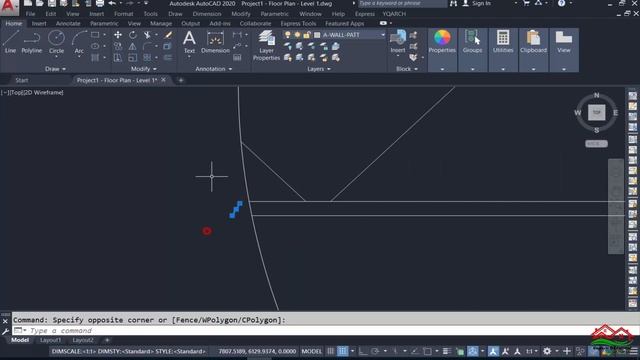Insert a Table from Annotation panel
This screenshot has height=360, width=640.
[x=237, y=58]
